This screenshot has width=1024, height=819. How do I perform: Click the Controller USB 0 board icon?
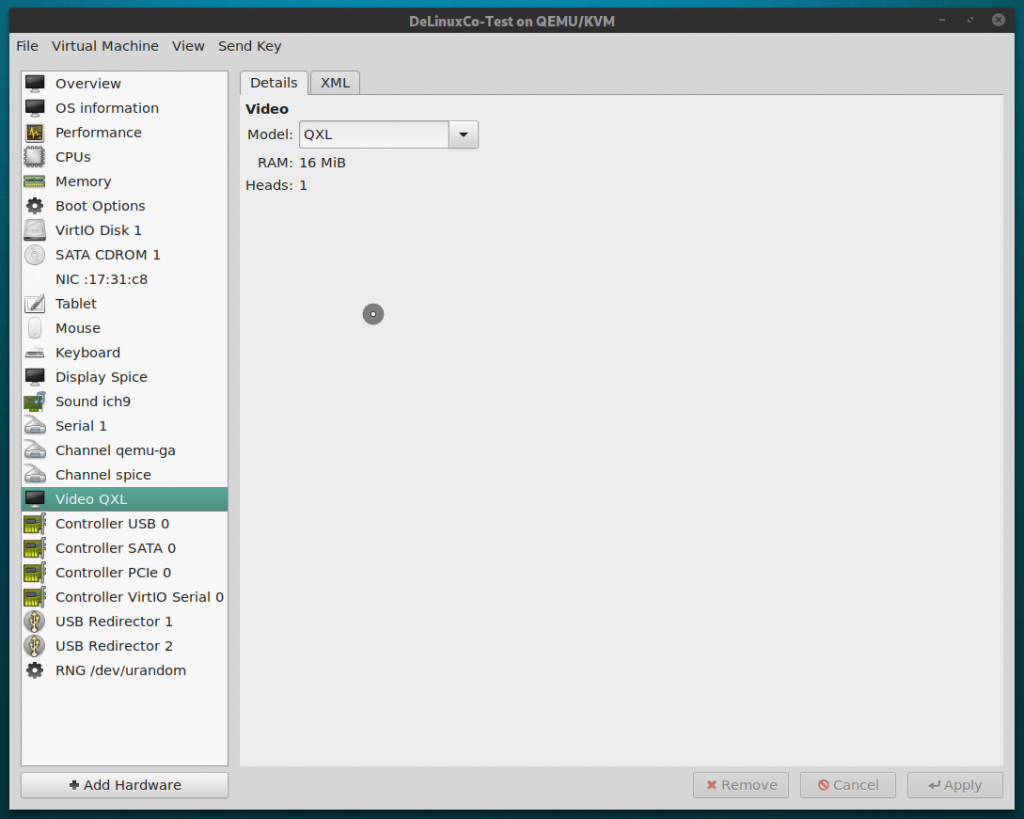point(36,523)
